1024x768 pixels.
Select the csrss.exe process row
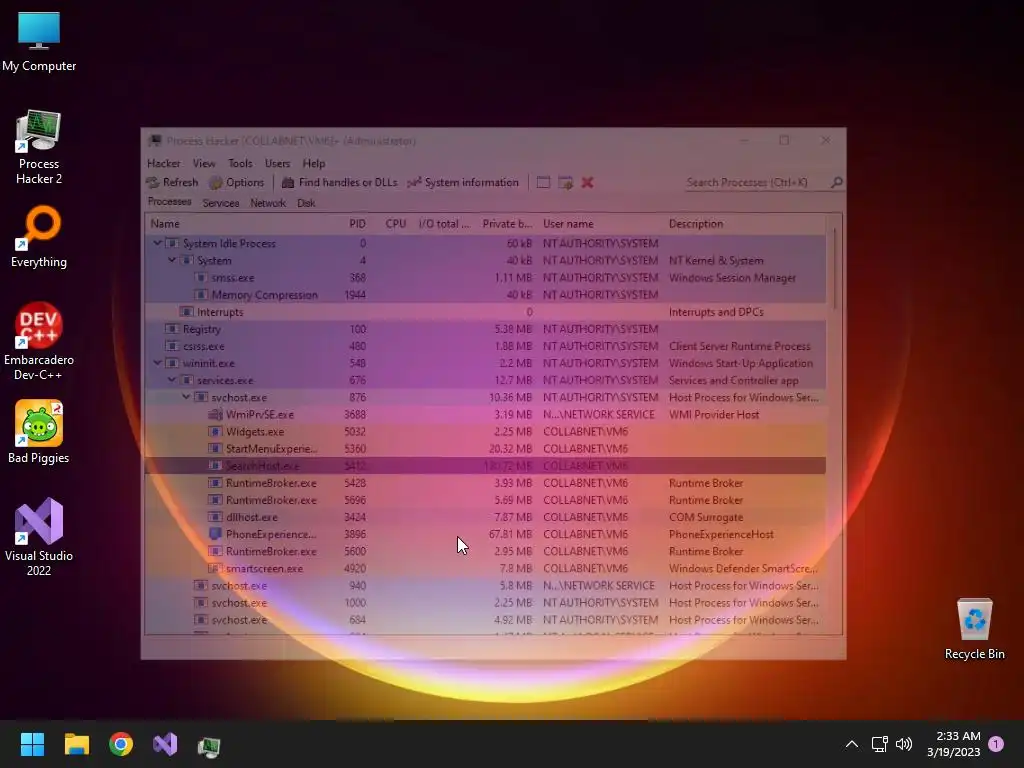(485, 346)
